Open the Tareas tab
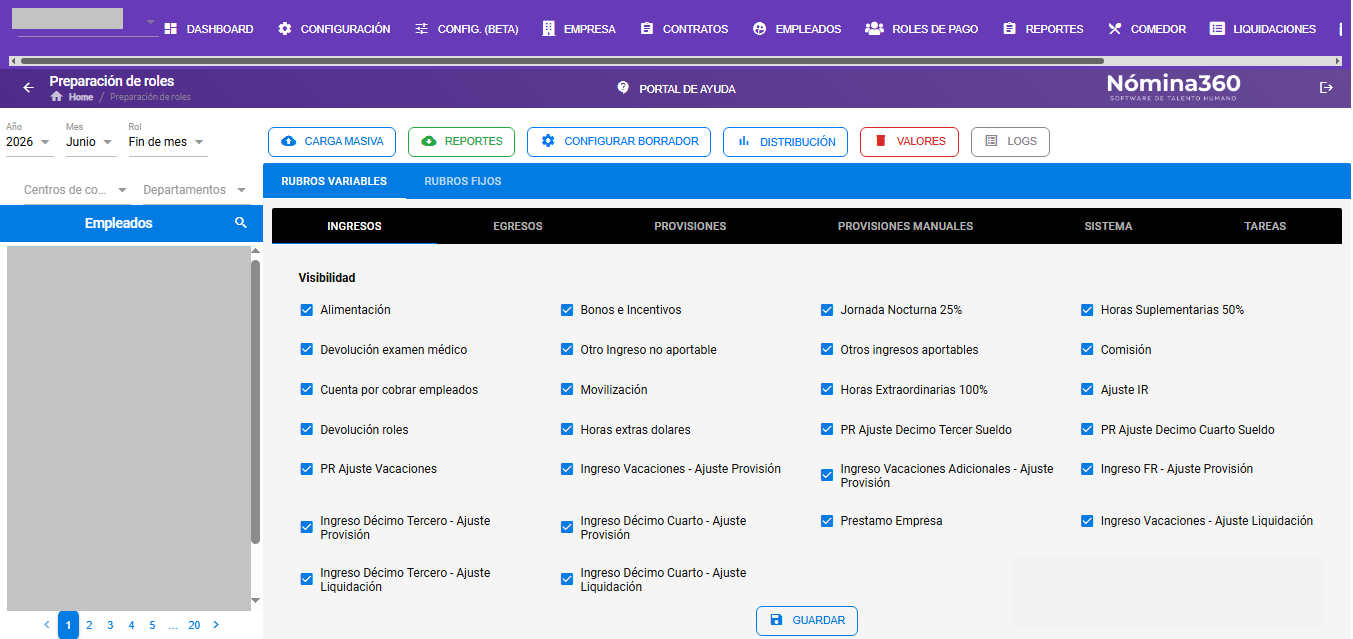 point(1265,226)
